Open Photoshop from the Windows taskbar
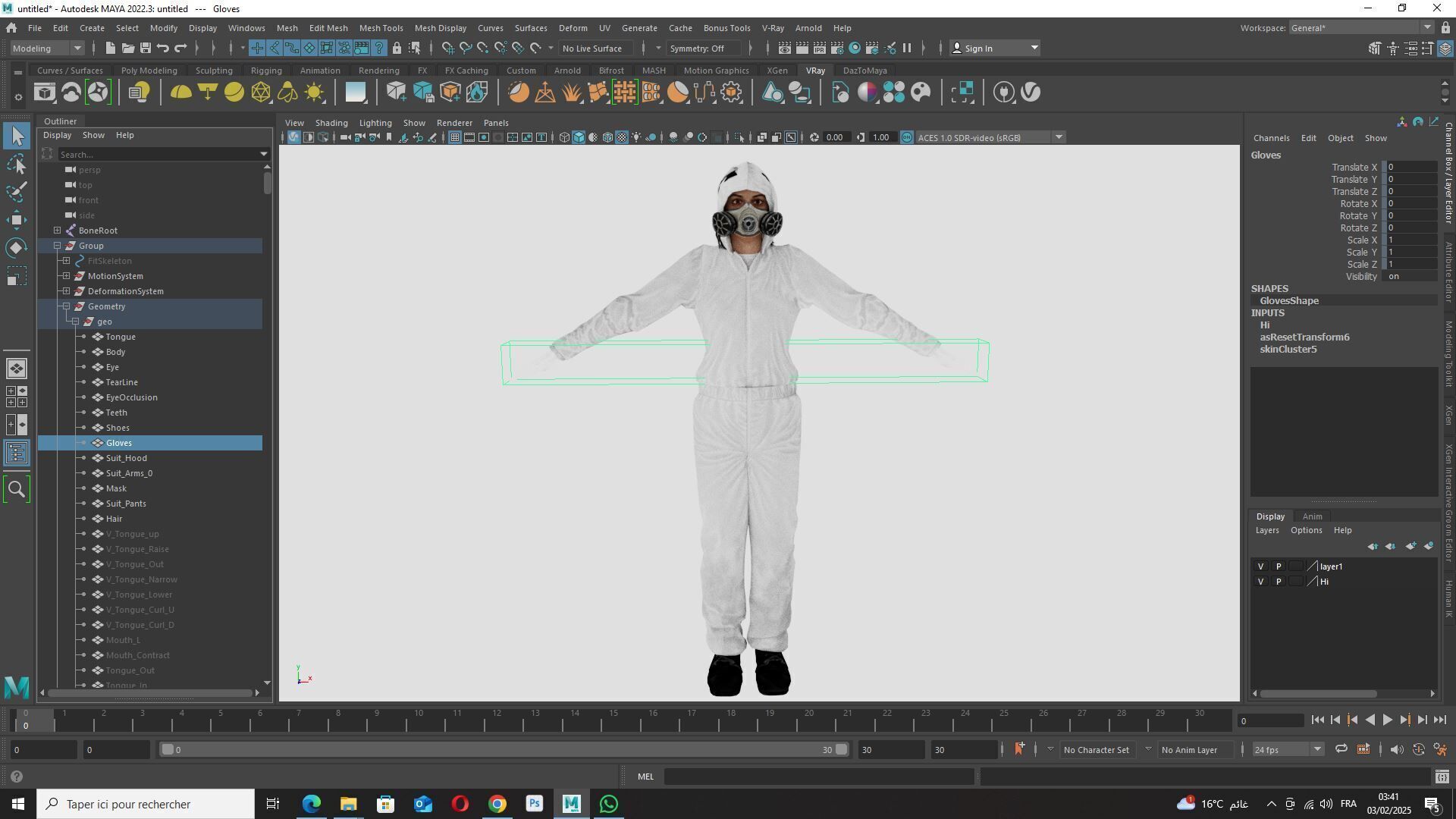1456x819 pixels. [x=535, y=804]
